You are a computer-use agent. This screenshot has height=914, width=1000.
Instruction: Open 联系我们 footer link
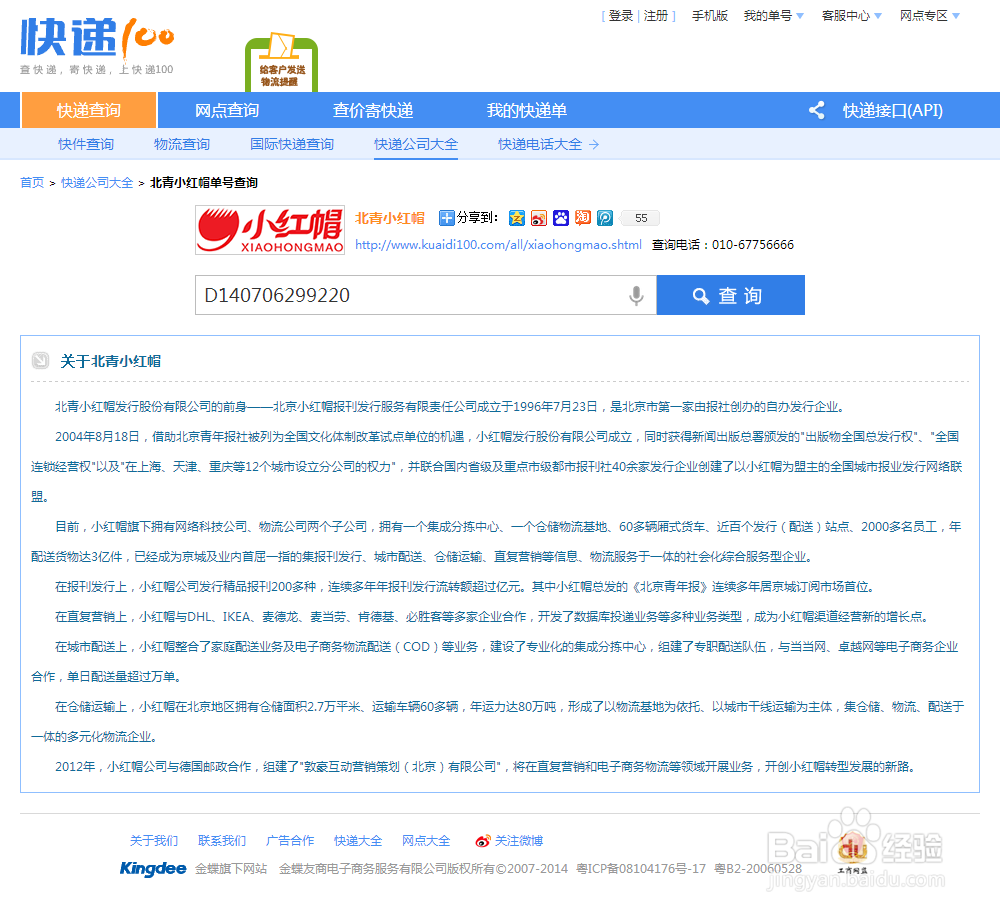[x=222, y=841]
